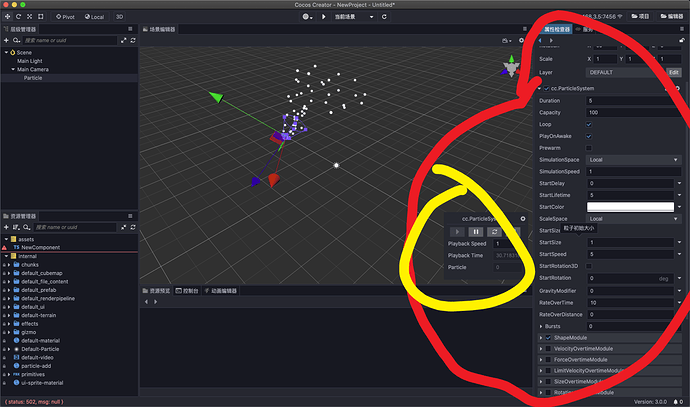Image resolution: width=690 pixels, height=407 pixels.
Task: Select the Particle node in hierarchy
Action: pos(33,78)
